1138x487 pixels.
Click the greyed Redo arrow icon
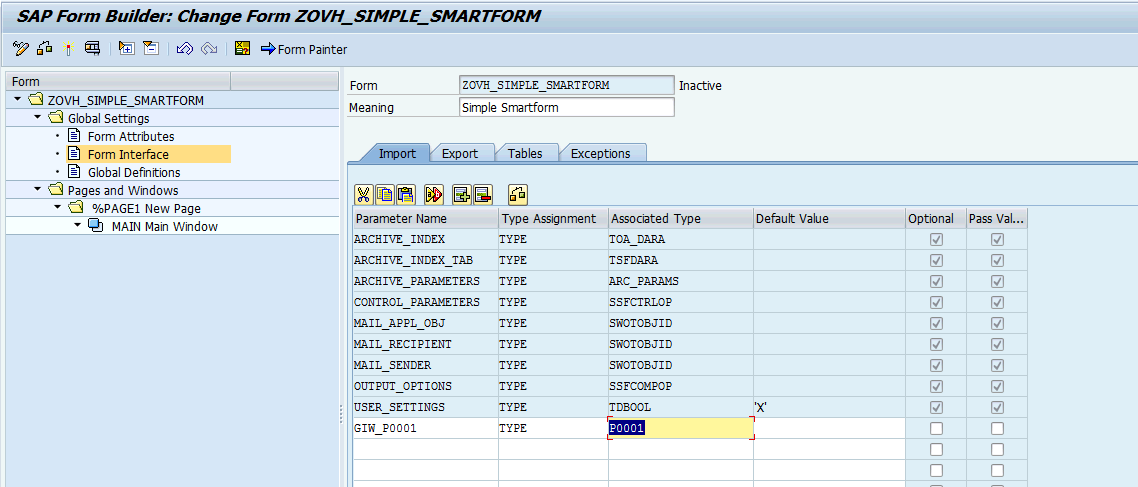[x=209, y=49]
